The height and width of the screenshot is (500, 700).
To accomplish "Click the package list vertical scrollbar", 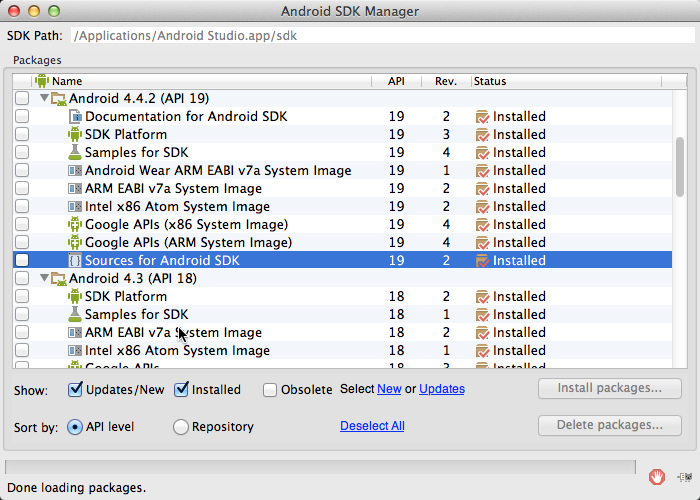I will click(x=680, y=170).
